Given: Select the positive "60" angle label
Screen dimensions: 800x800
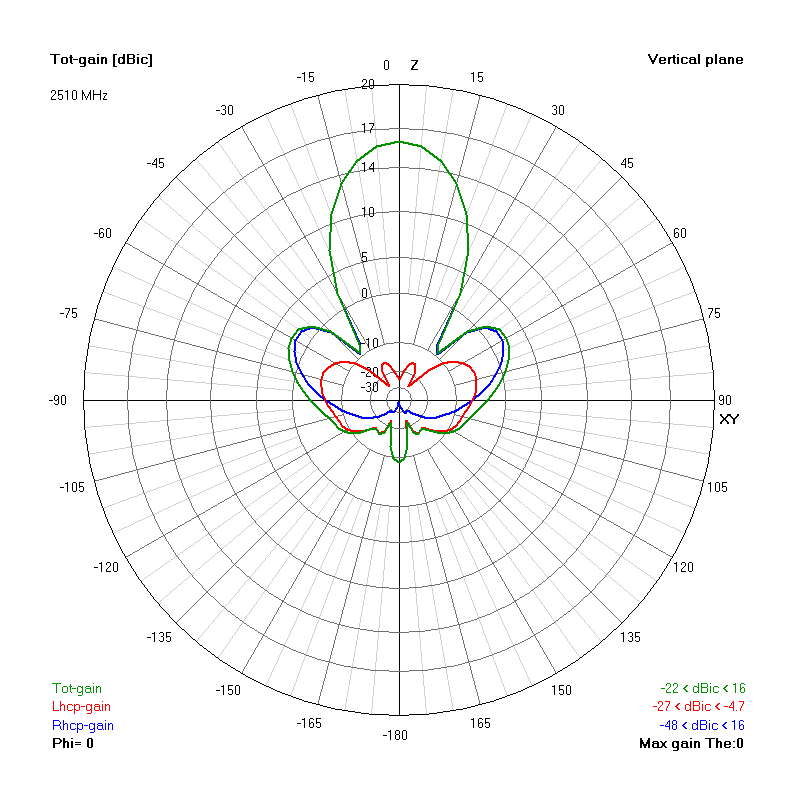Looking at the screenshot, I should 680,233.
